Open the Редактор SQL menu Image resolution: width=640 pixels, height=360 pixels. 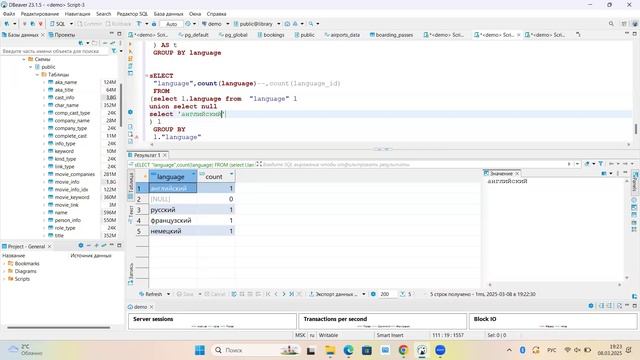tap(132, 14)
